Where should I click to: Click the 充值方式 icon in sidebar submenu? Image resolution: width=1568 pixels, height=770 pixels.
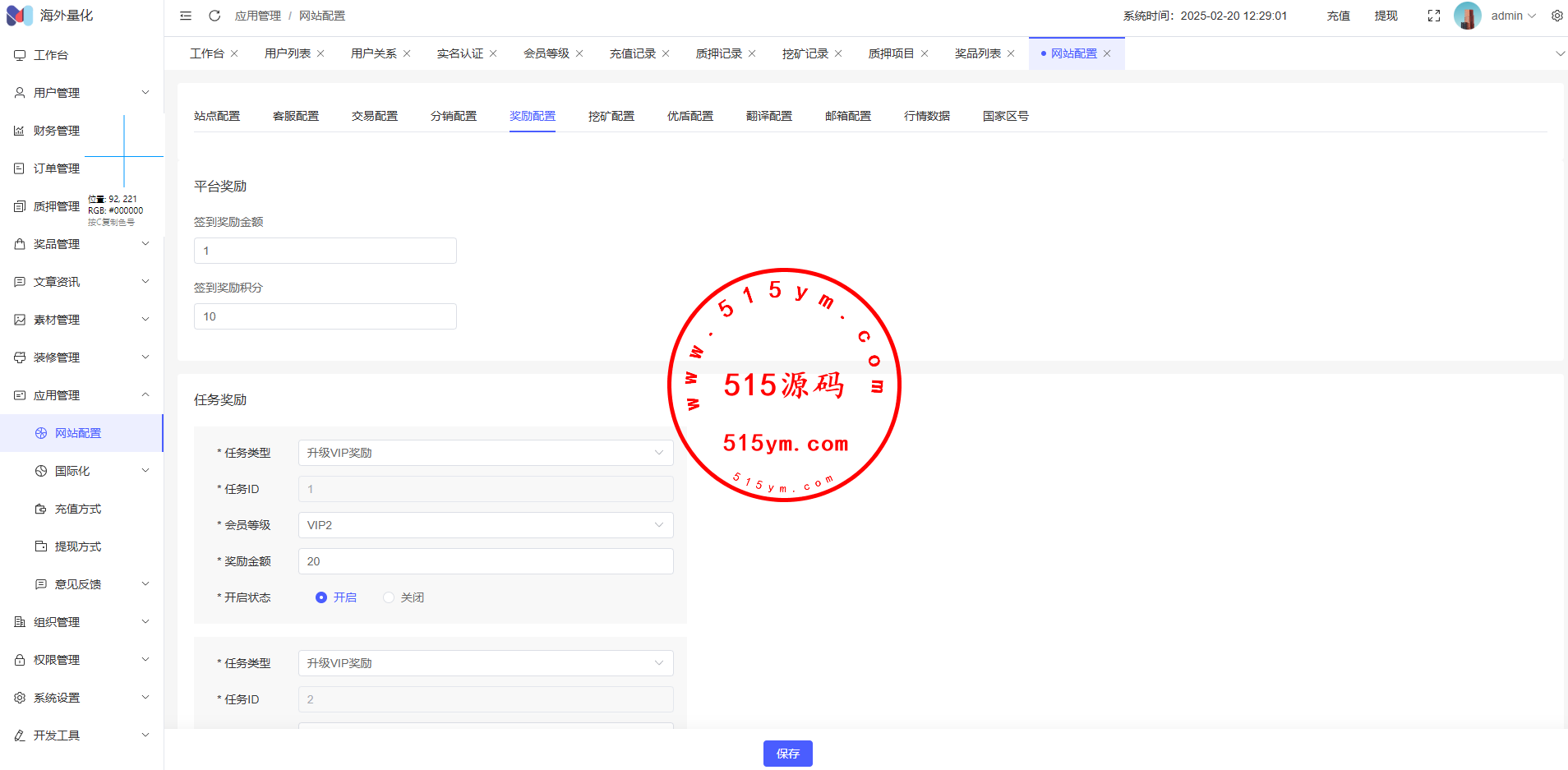tap(41, 509)
